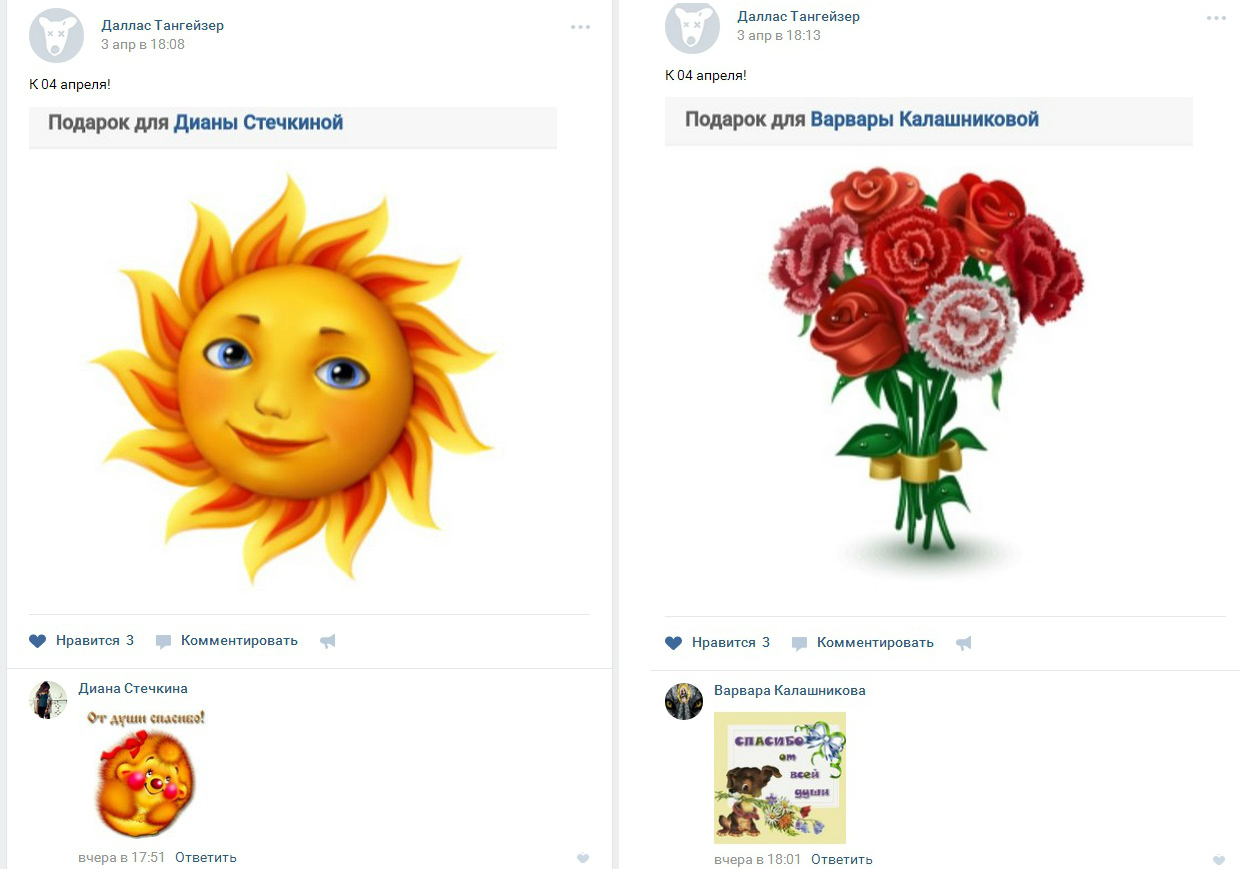Reply to Варвара Калашникова's comment via Ответить

(842, 859)
